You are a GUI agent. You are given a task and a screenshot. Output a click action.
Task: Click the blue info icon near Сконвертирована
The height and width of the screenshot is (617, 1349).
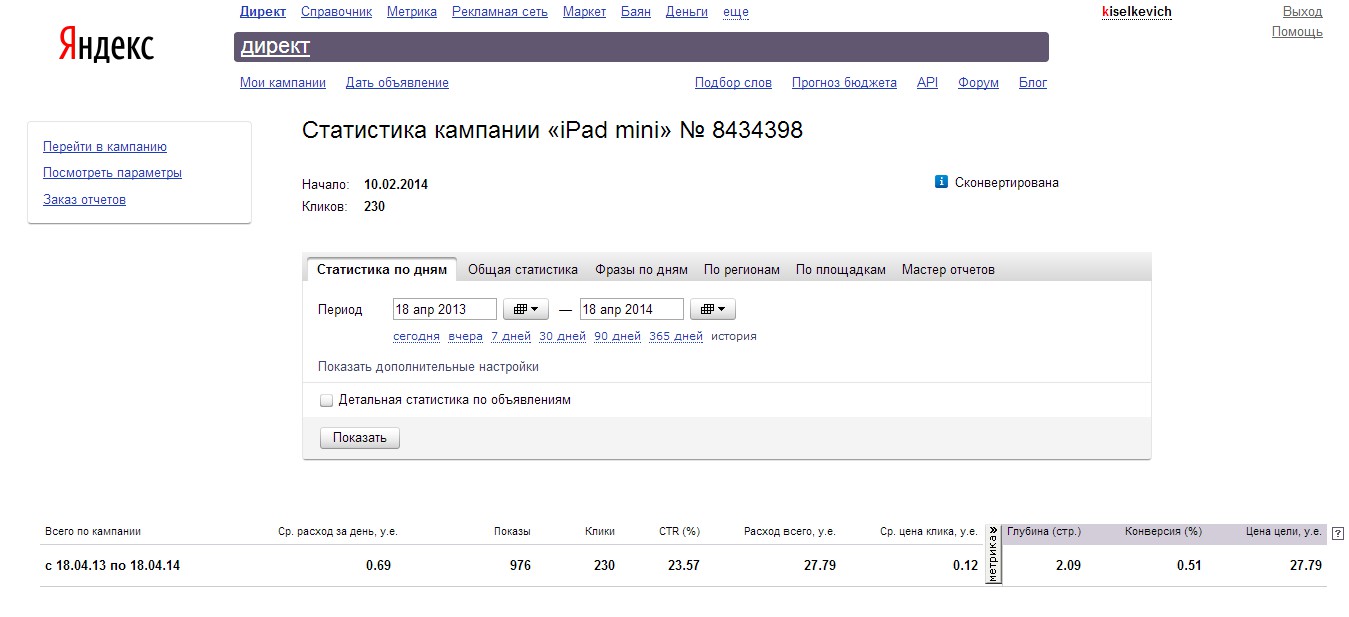[941, 182]
